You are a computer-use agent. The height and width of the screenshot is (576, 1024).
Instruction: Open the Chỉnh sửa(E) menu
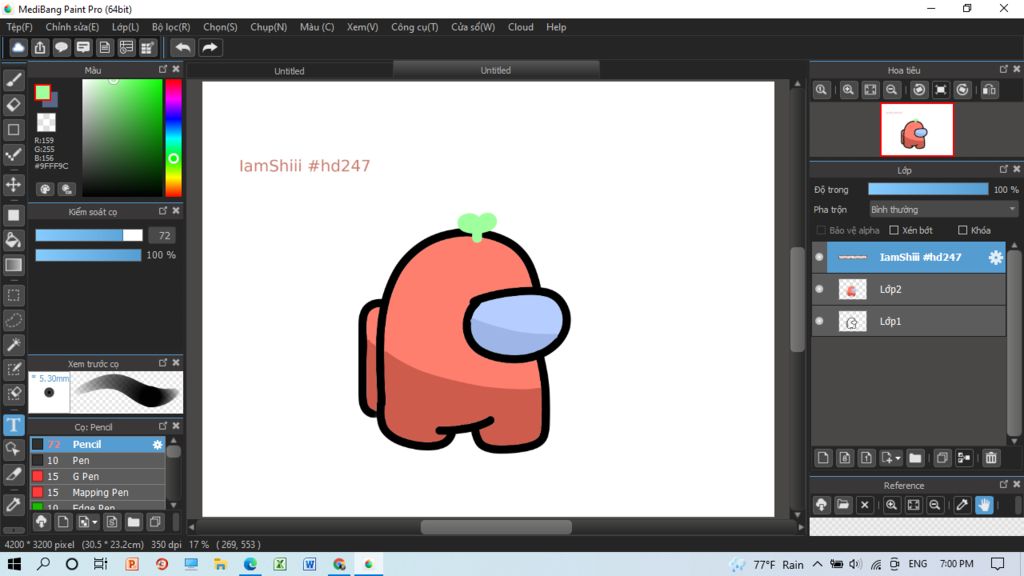[72, 27]
